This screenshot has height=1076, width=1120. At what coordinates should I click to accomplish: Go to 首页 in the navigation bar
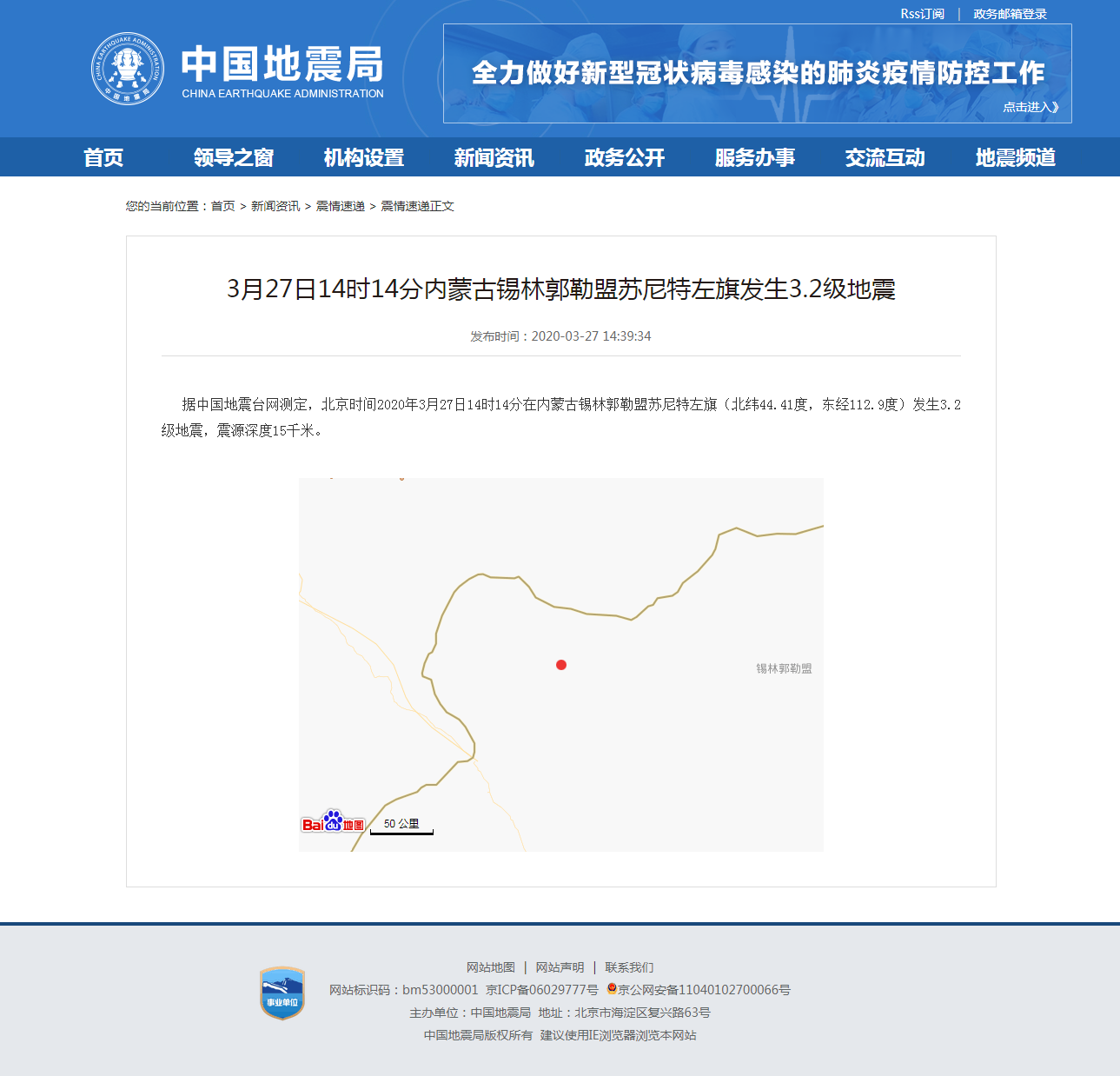tap(103, 157)
